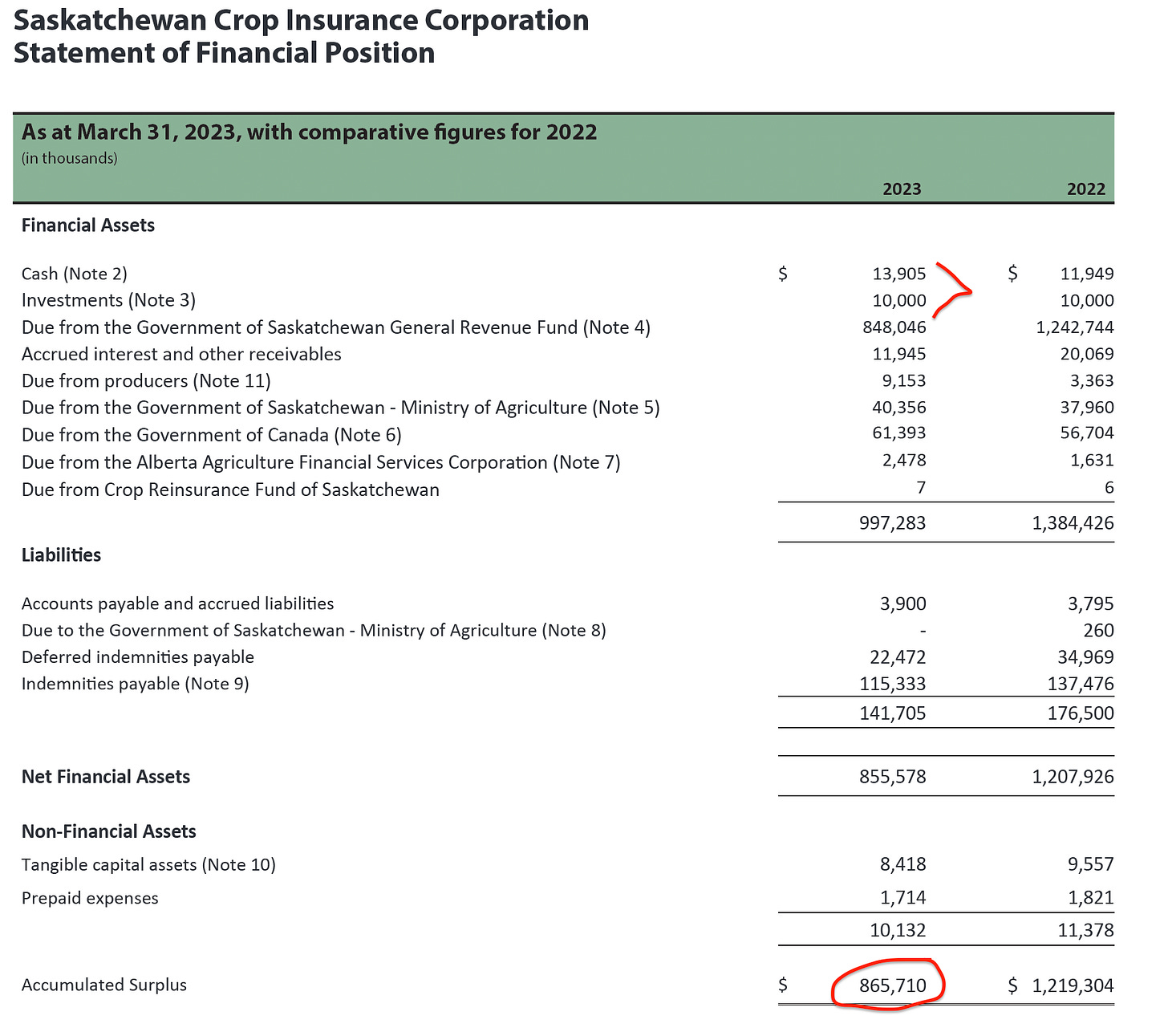Select the value 1,631
Image resolution: width=1168 pixels, height=1036 pixels.
point(1092,461)
